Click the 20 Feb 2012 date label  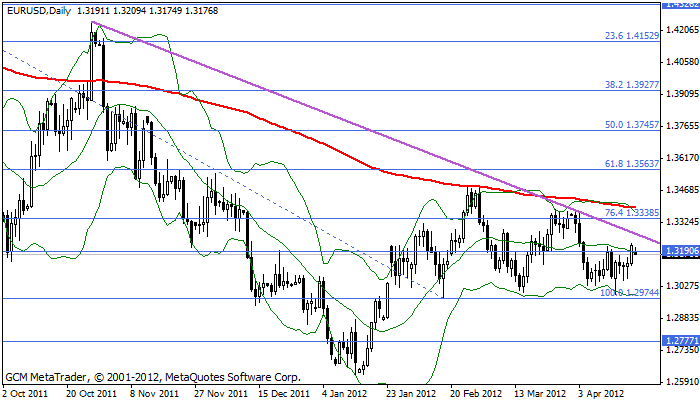[x=476, y=394]
